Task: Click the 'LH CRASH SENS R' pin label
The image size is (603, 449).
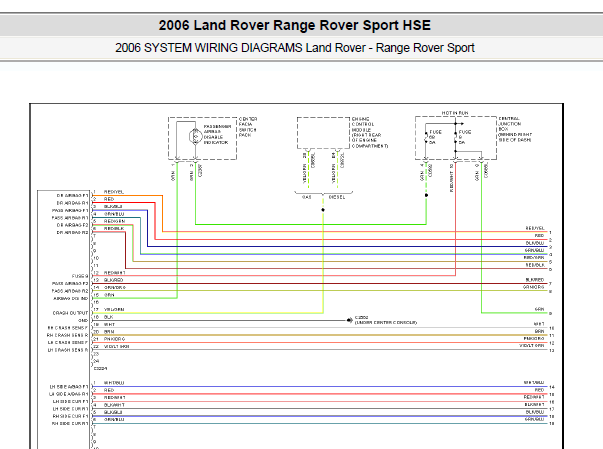Action: [68, 350]
